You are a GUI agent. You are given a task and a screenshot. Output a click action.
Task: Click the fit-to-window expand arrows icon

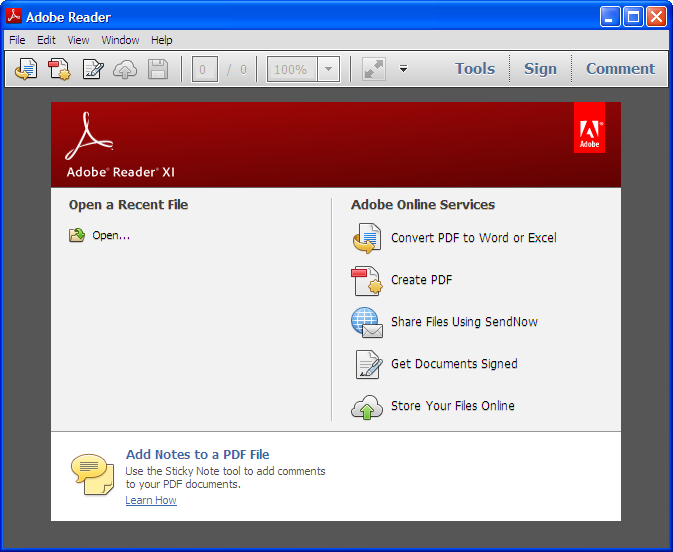pyautogui.click(x=374, y=69)
